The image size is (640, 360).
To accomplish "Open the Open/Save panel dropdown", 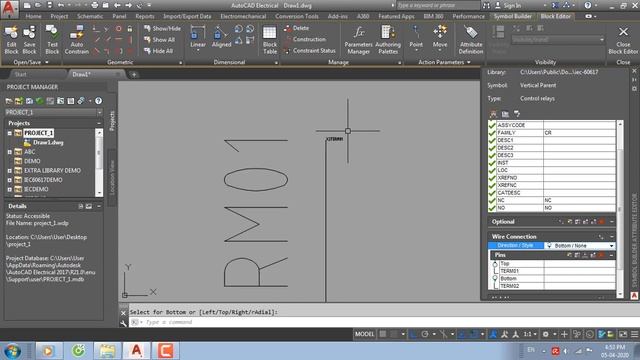I will pos(31,62).
